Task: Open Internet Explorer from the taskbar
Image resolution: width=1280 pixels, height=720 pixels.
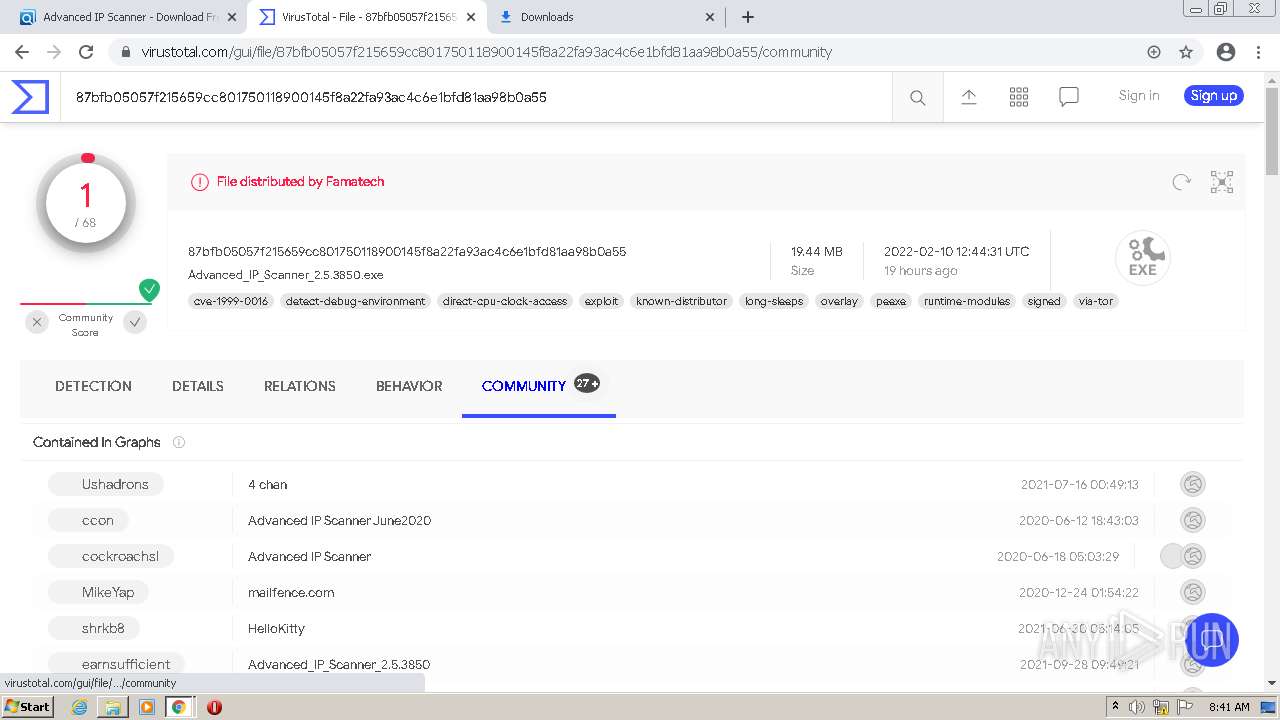Action: pyautogui.click(x=80, y=707)
